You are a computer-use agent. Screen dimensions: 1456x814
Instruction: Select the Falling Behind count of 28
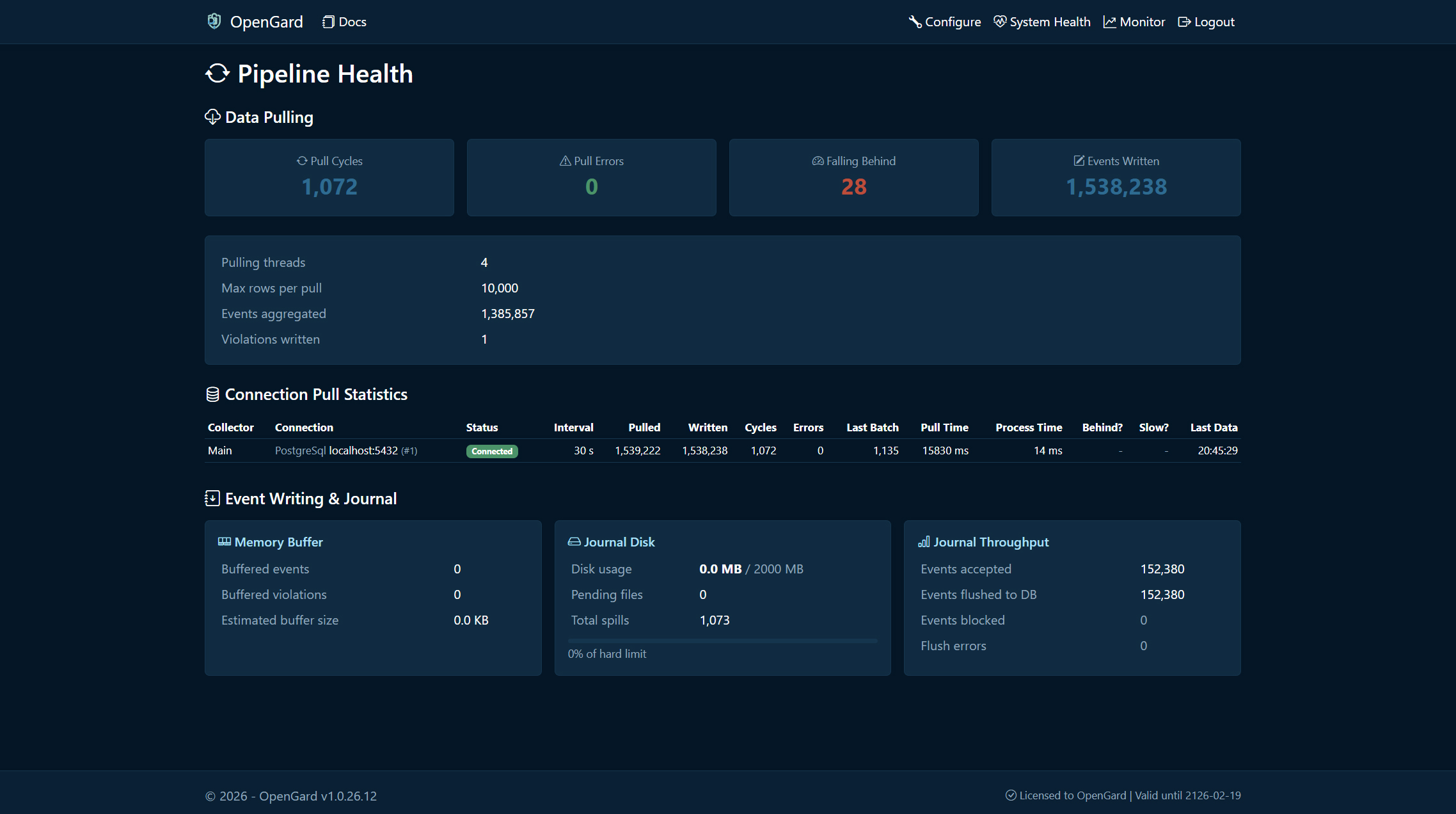(x=853, y=187)
